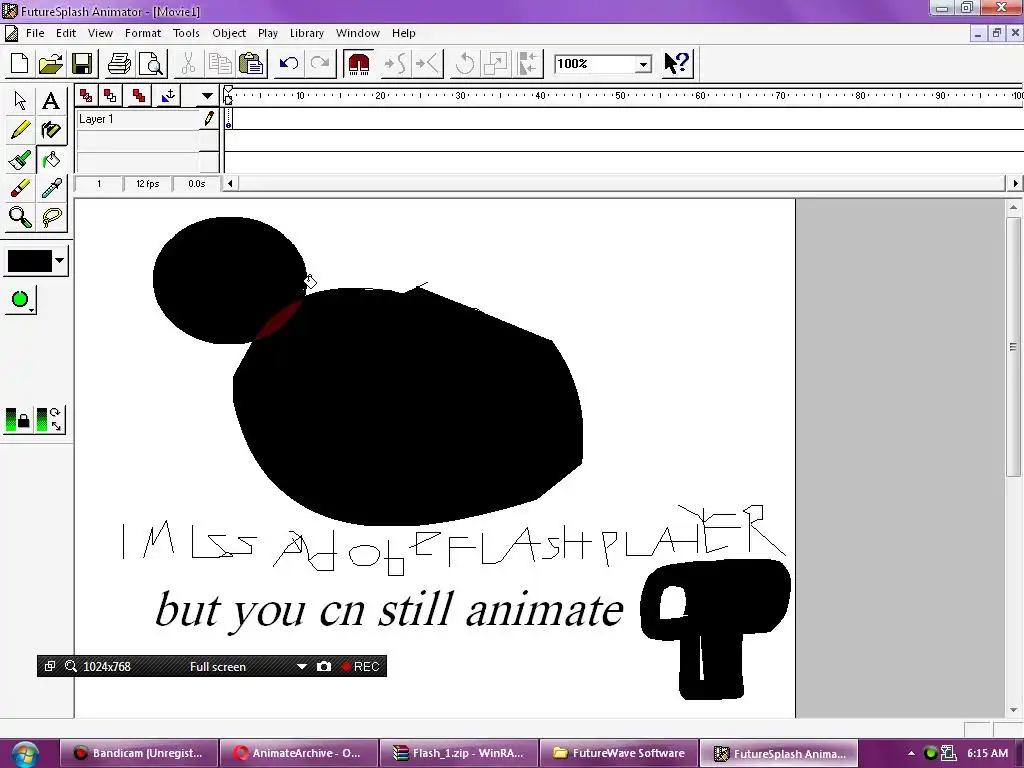Viewport: 1024px width, 768px height.
Task: Click the Rotate toolbar icon
Action: pos(464,63)
